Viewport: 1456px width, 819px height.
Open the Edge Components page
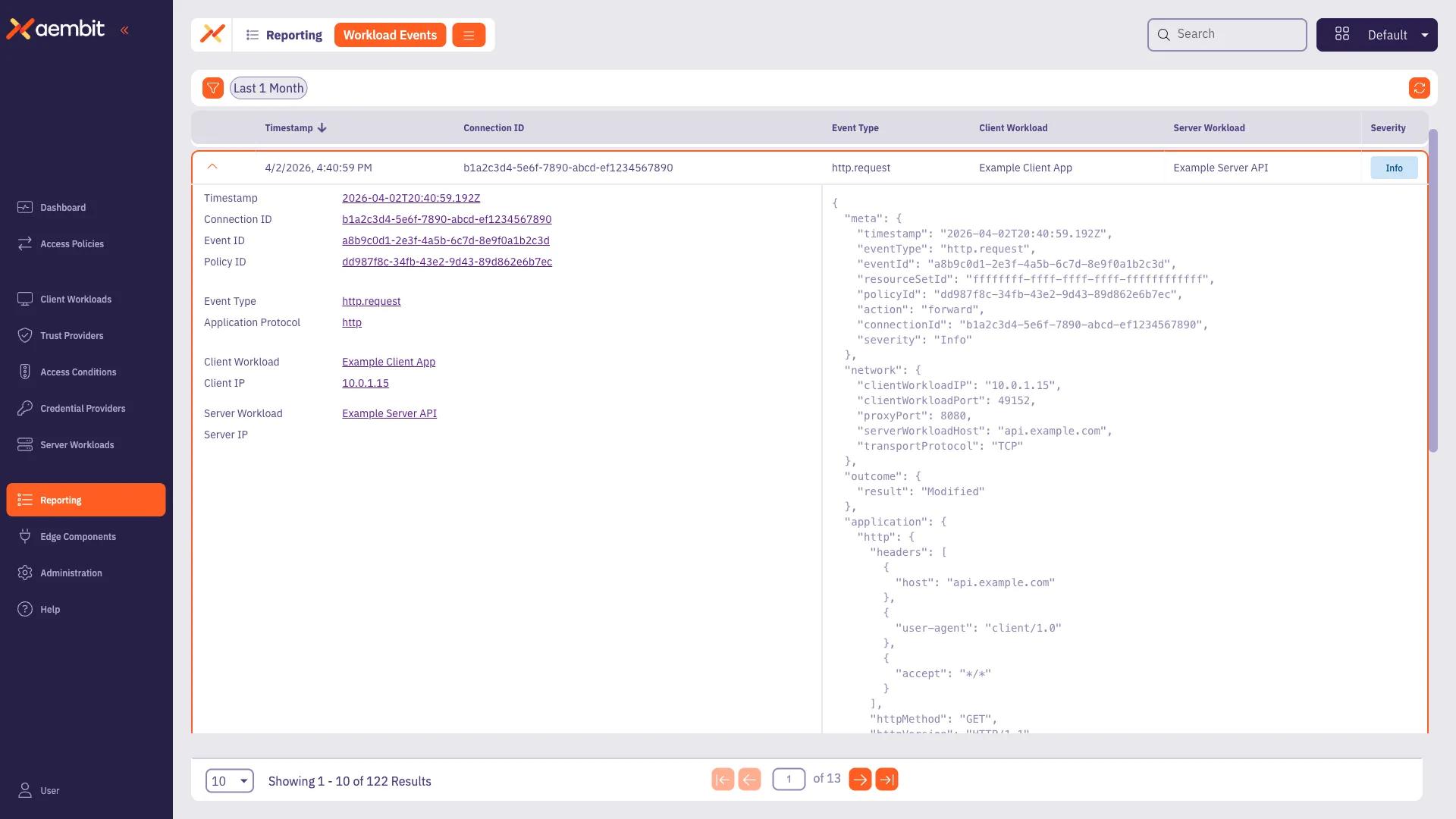78,536
